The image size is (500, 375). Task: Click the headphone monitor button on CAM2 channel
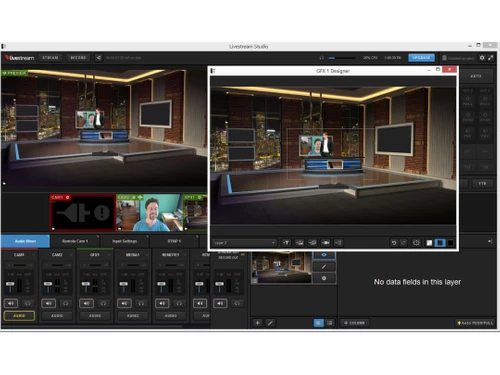pos(66,303)
